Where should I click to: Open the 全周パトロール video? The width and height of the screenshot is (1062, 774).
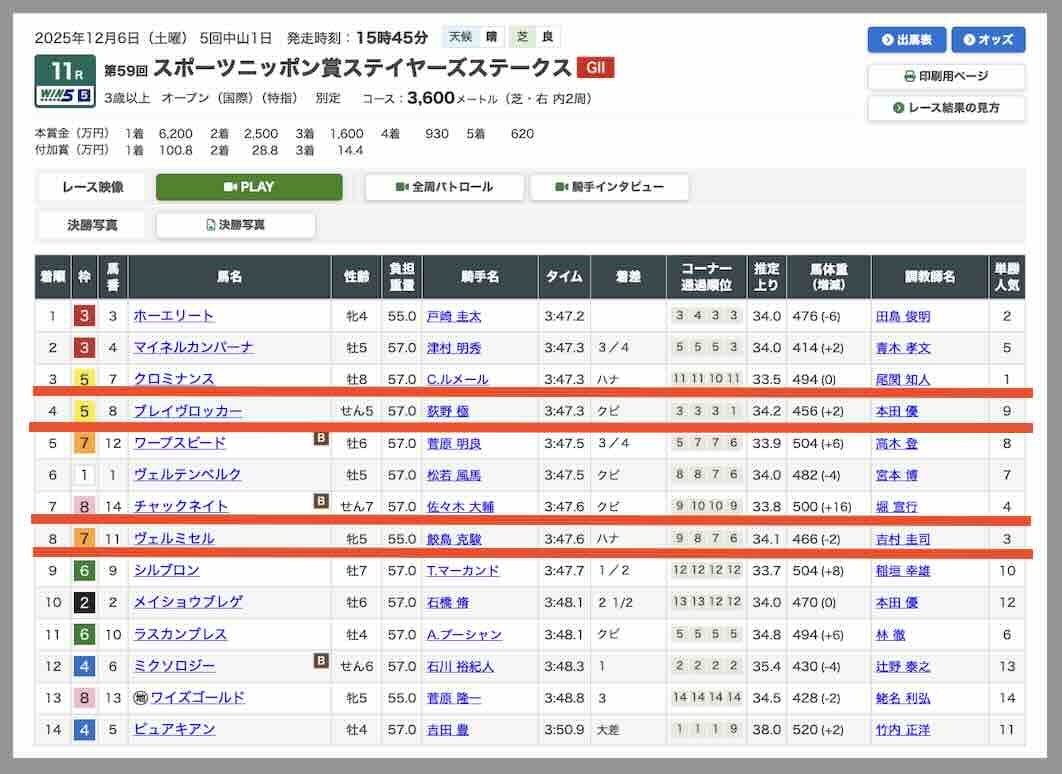tap(444, 187)
